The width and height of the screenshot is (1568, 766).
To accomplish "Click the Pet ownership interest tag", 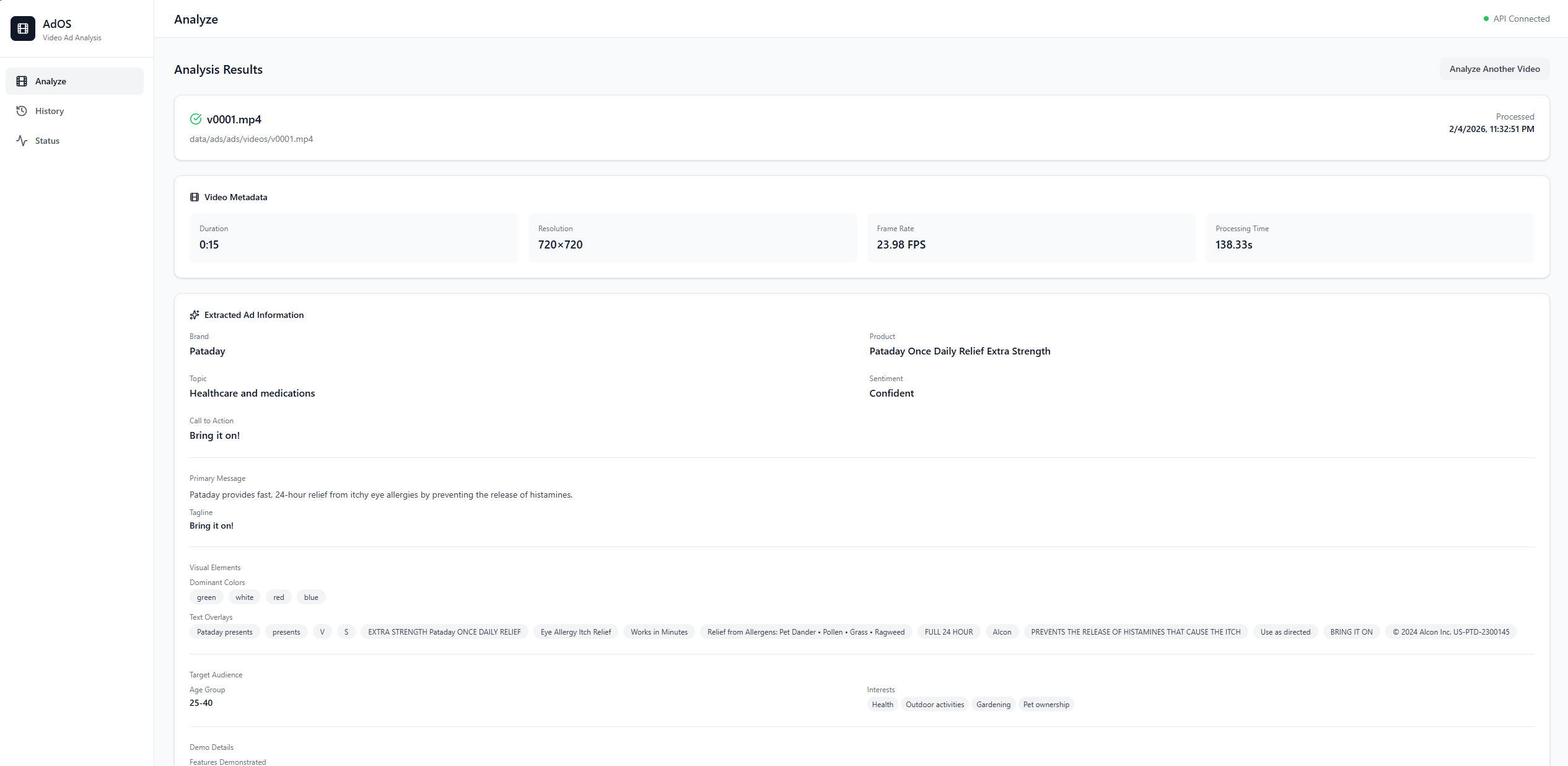I will click(x=1046, y=705).
